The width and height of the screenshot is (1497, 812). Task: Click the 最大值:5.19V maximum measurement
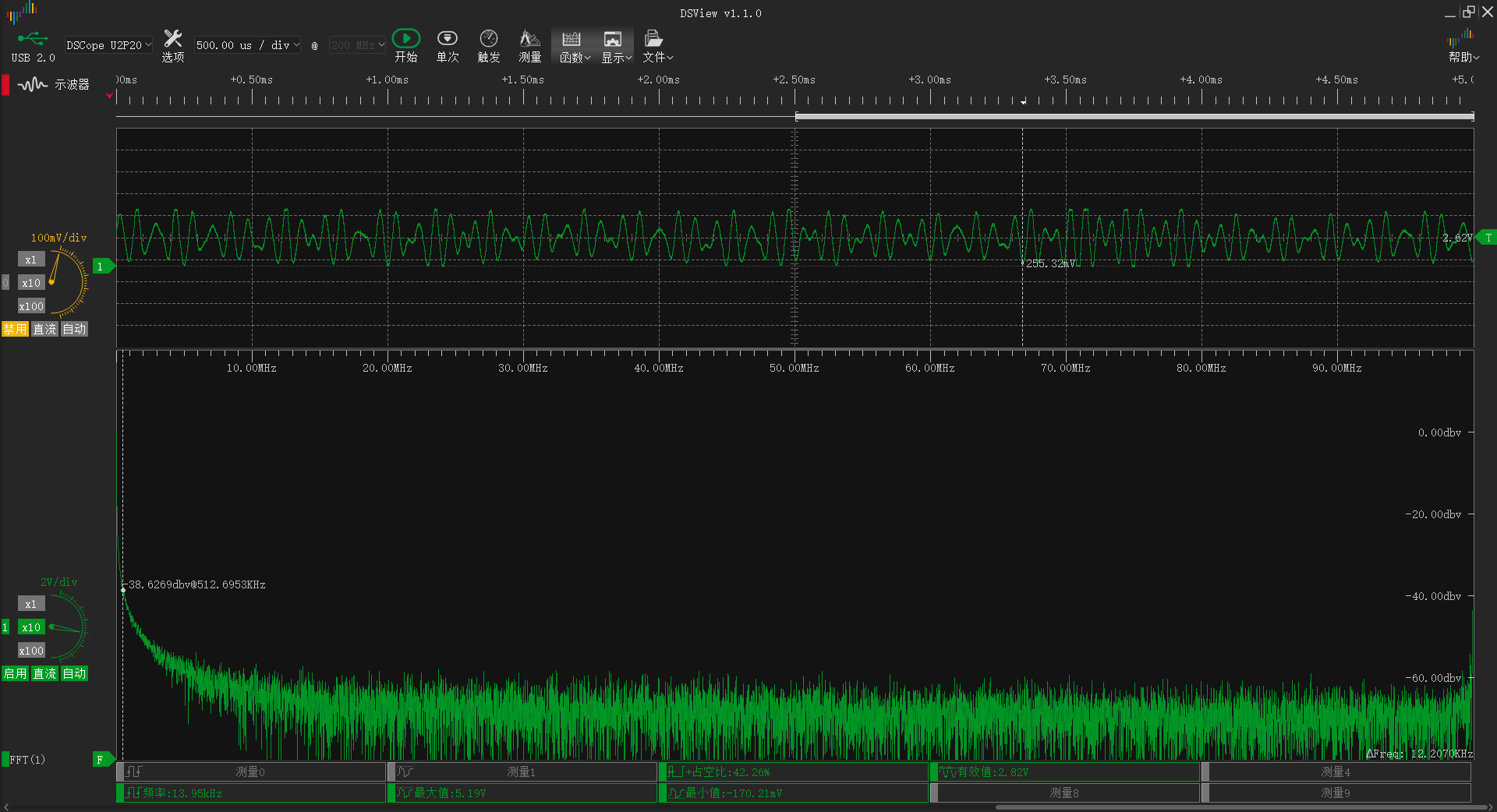522,793
